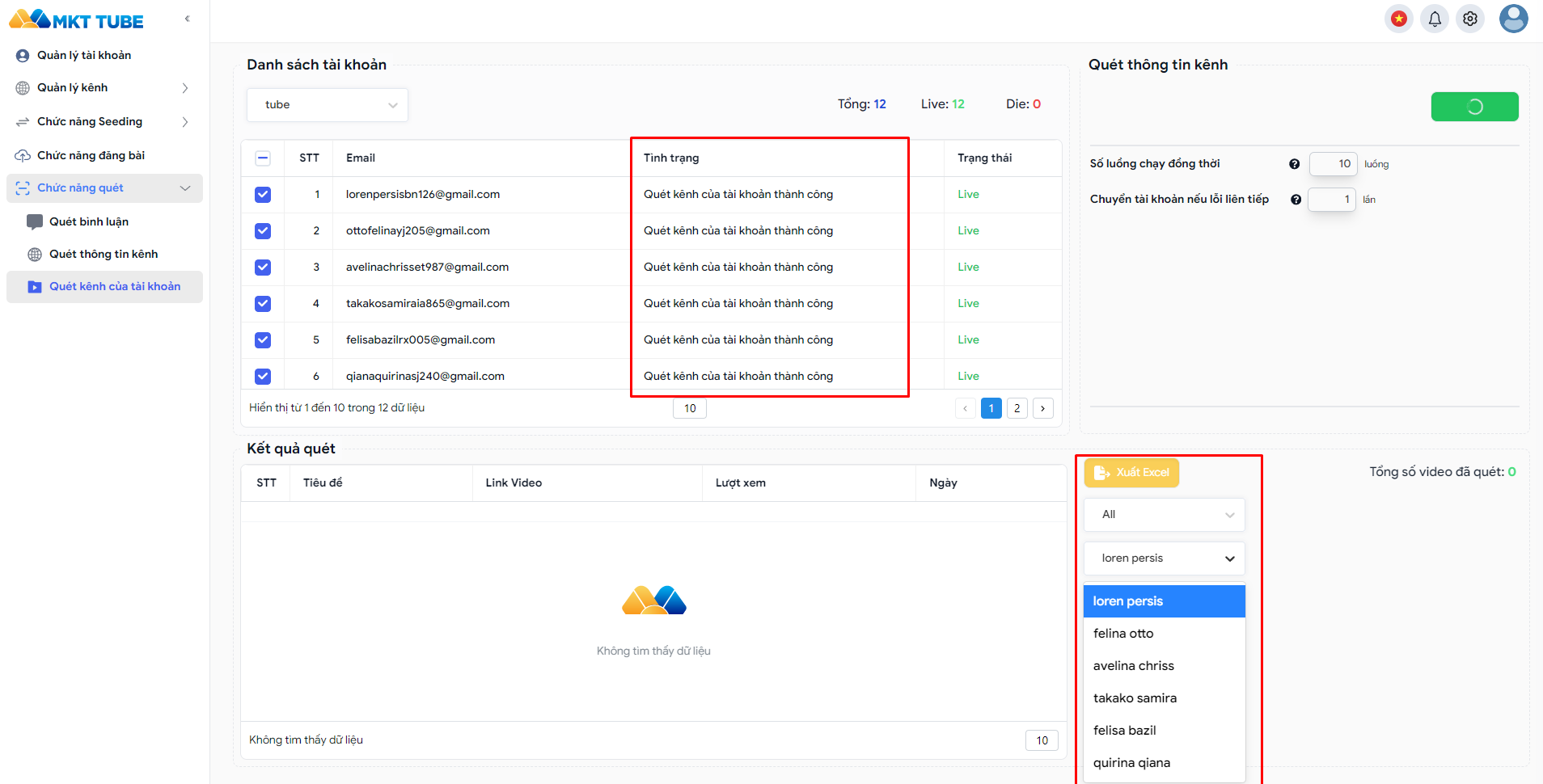Open settings gear in top bar

[x=1470, y=19]
